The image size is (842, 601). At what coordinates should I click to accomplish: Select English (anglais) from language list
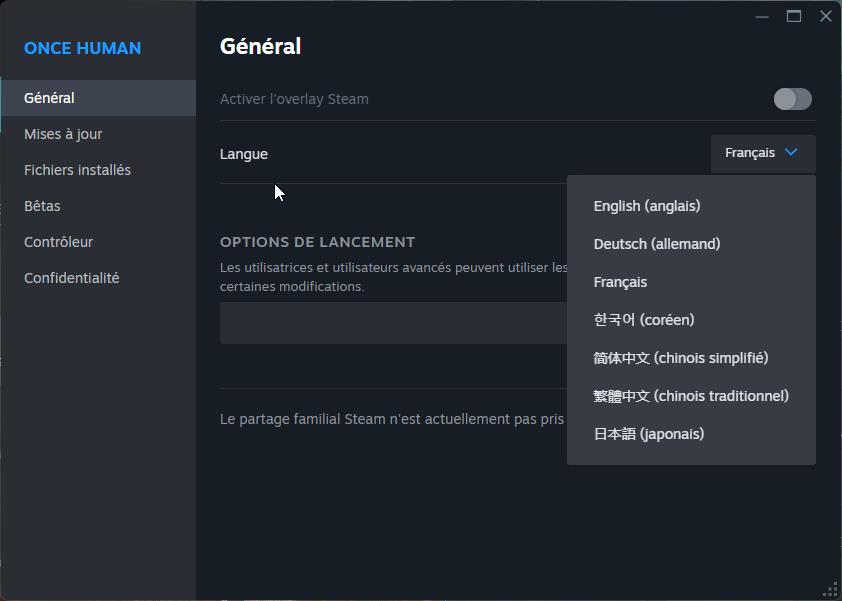pyautogui.click(x=646, y=206)
